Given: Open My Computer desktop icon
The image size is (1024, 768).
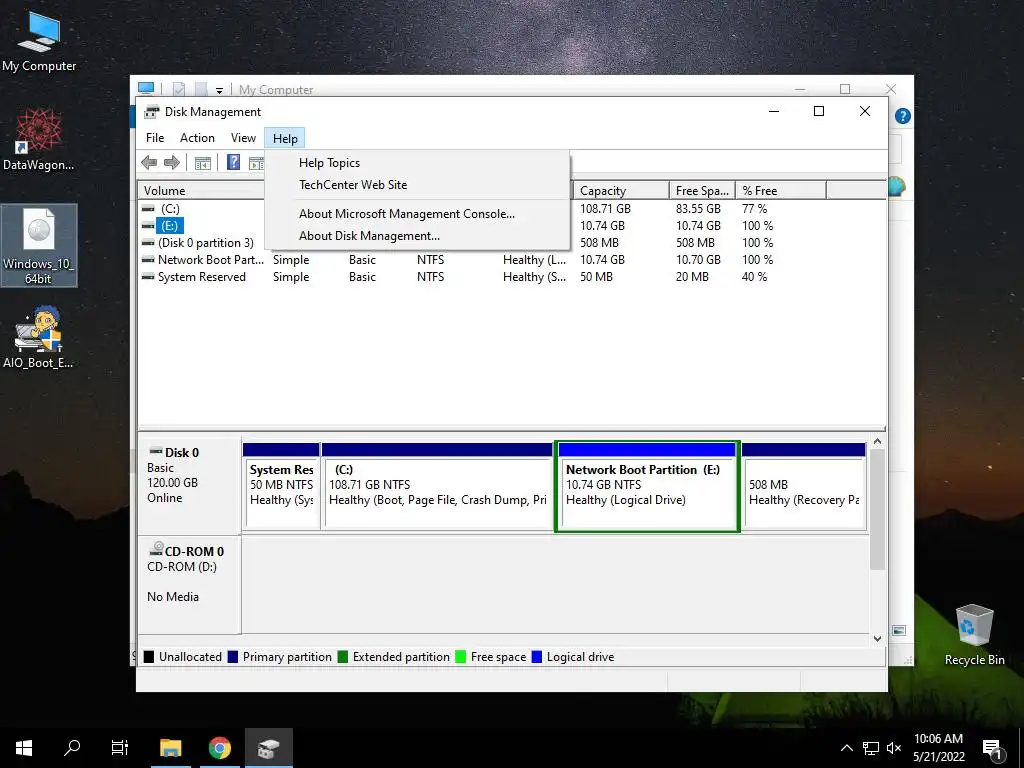Looking at the screenshot, I should point(39,40).
